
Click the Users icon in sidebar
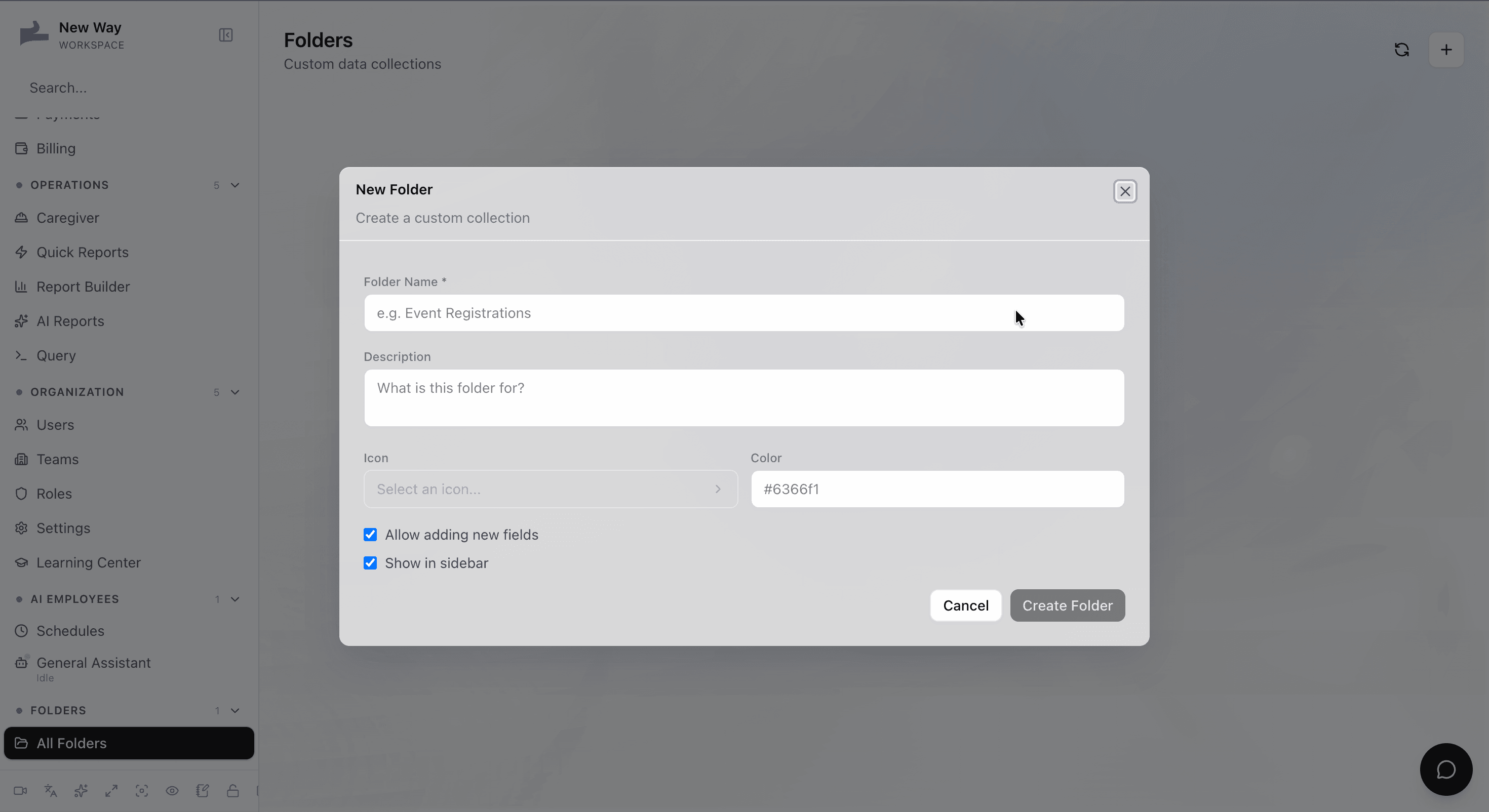pyautogui.click(x=21, y=425)
